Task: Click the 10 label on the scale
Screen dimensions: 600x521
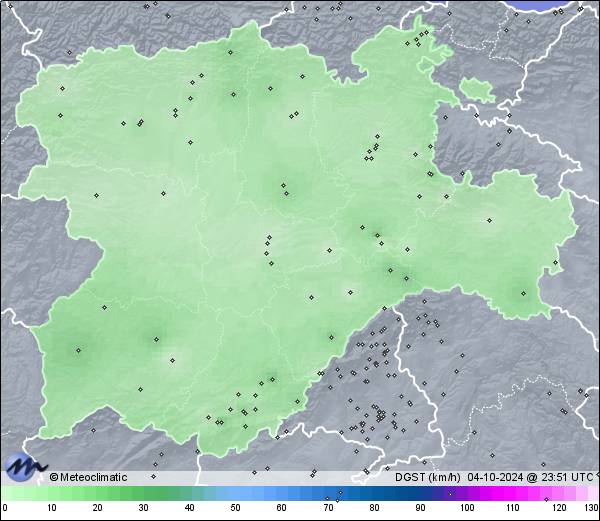Action: pyautogui.click(x=52, y=508)
